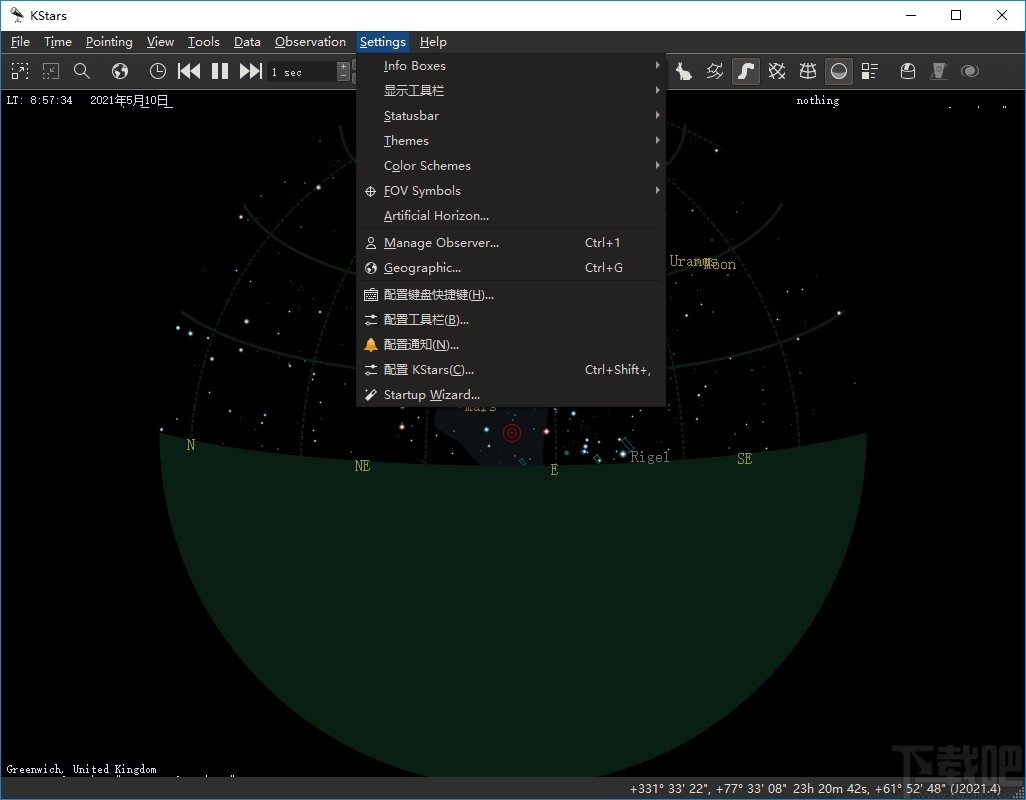Click the FITS viewer galaxy swirl icon
Image resolution: width=1026 pixels, height=800 pixels.
(969, 71)
